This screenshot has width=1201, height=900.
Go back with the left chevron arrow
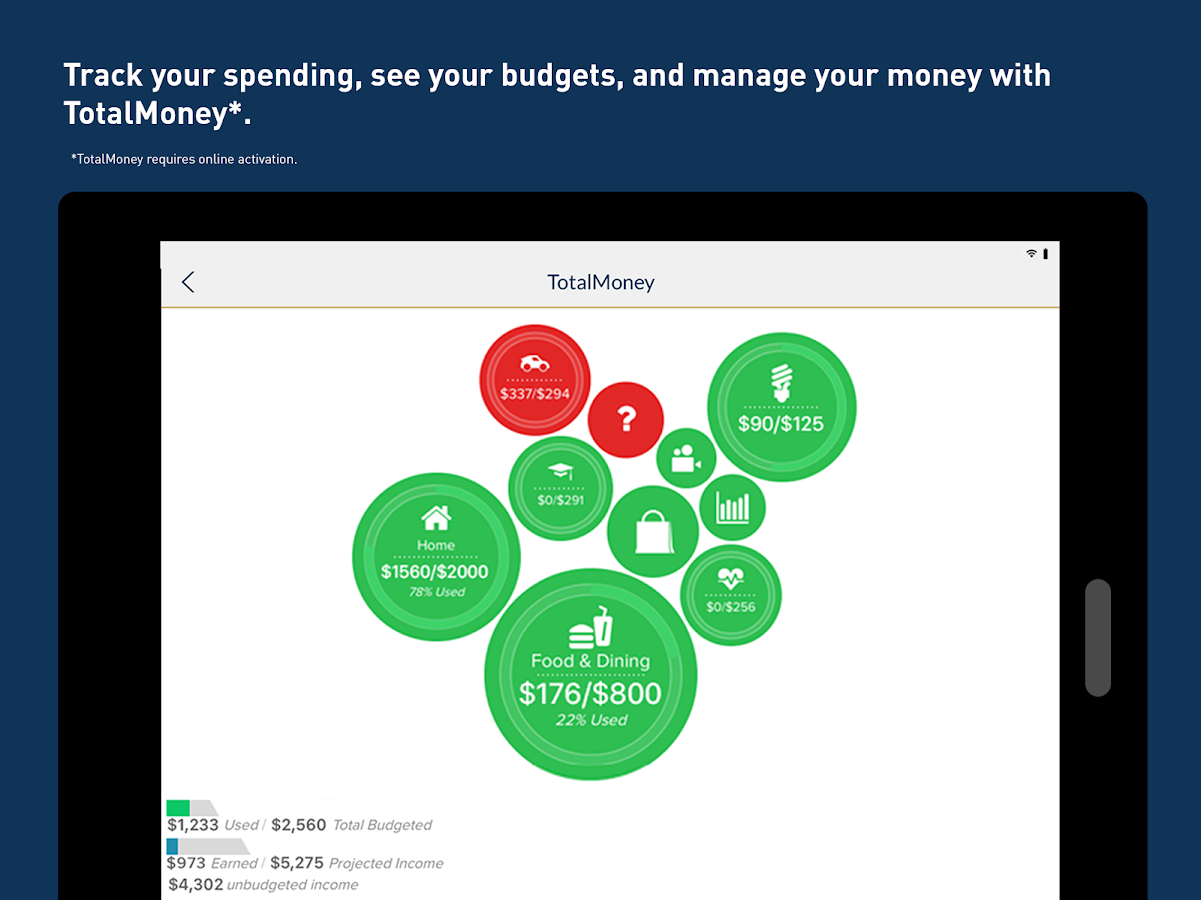coord(188,282)
